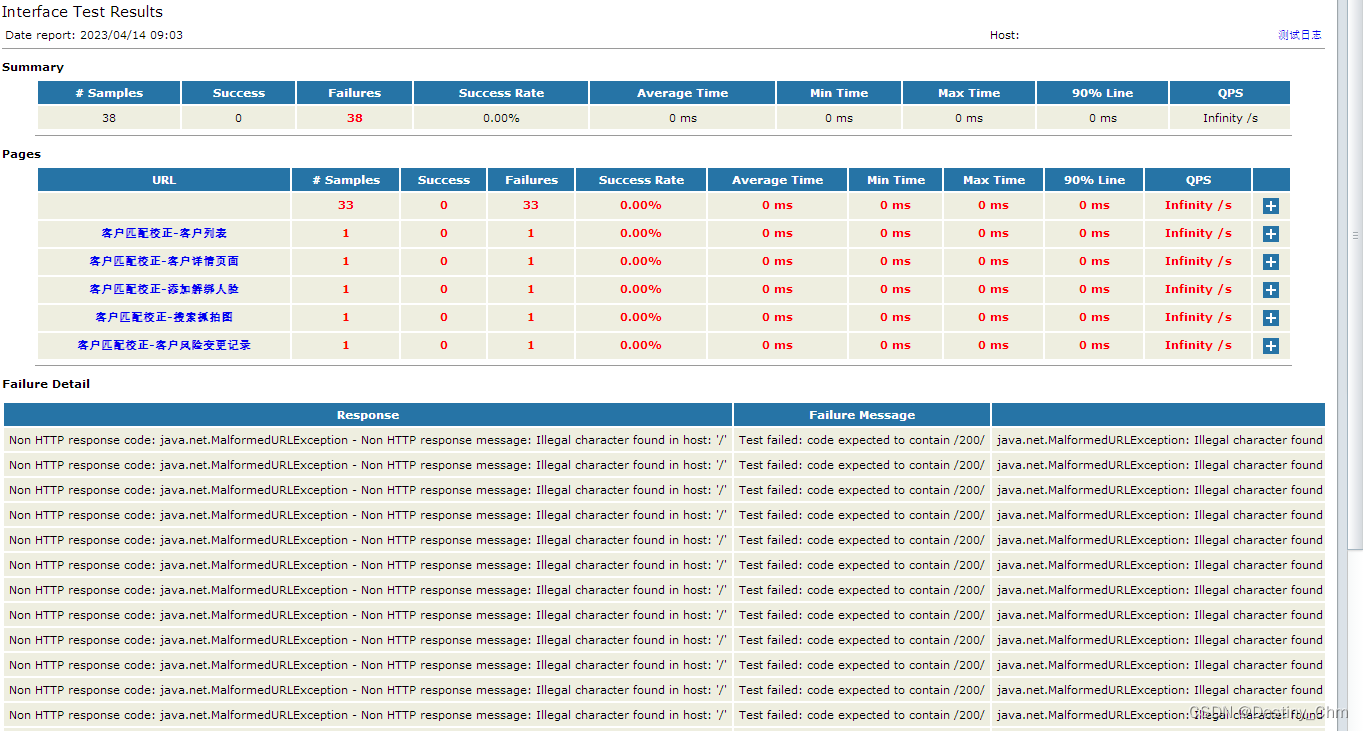Click the Summary Max Time header
Image resolution: width=1363 pixels, height=731 pixels.
click(x=969, y=93)
